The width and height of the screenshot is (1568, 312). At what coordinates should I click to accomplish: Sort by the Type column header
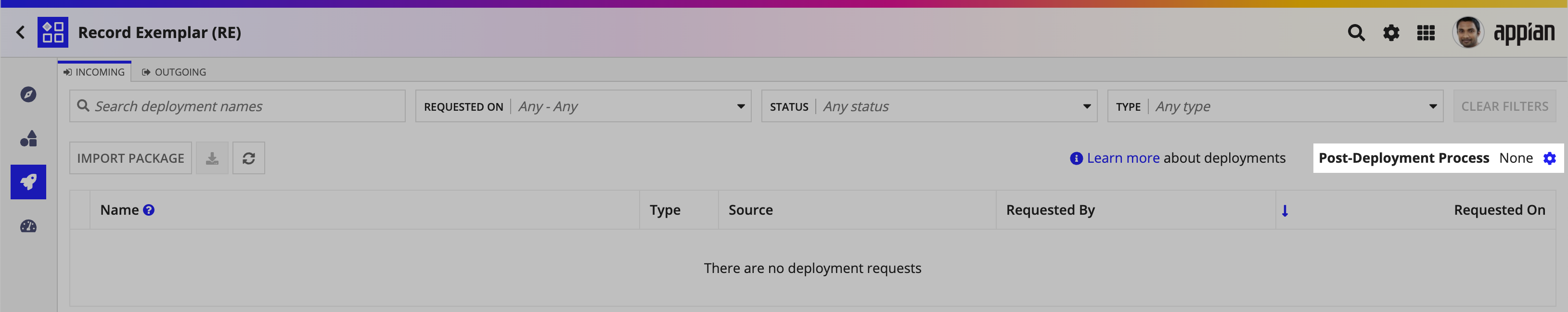tap(665, 209)
